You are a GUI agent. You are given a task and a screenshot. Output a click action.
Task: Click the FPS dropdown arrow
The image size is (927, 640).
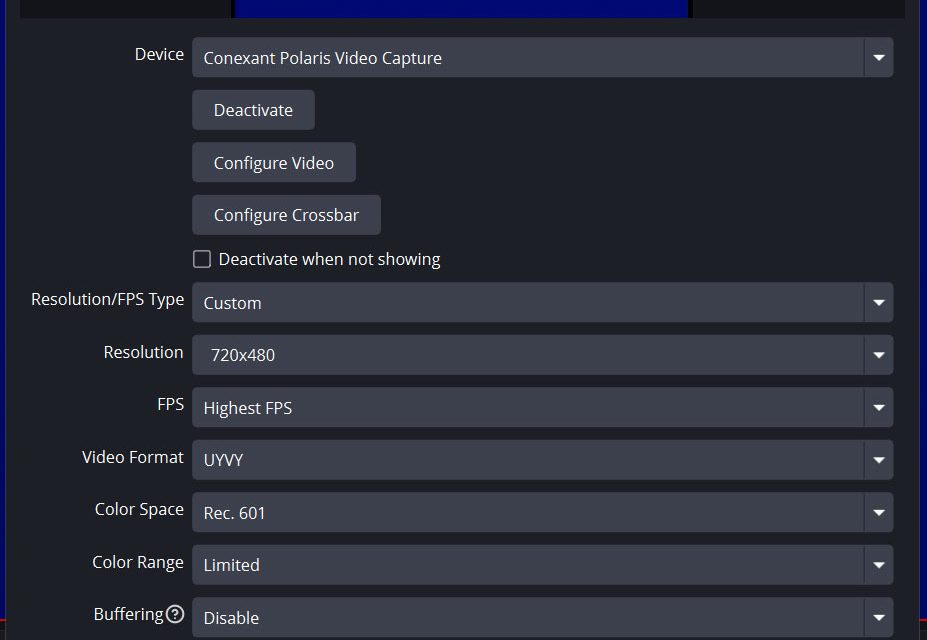[878, 408]
